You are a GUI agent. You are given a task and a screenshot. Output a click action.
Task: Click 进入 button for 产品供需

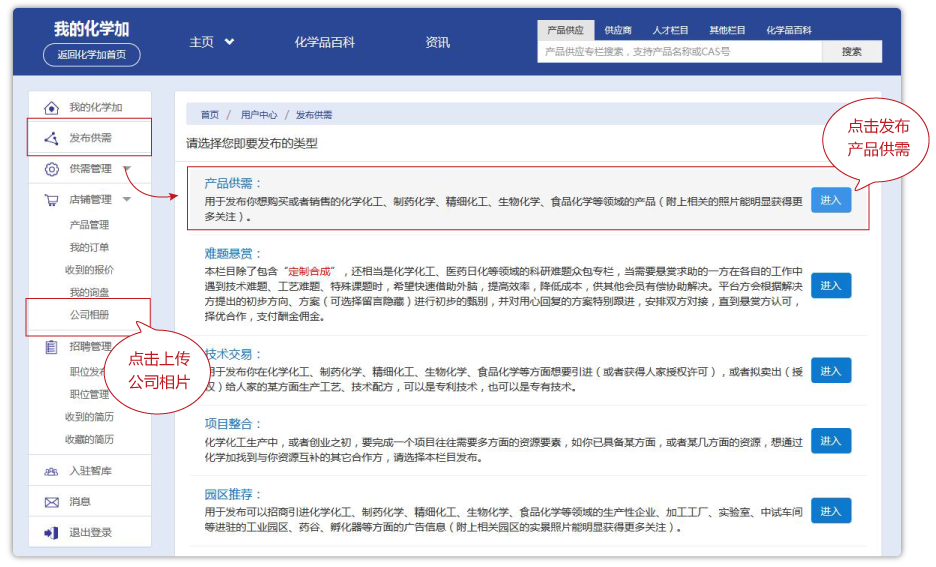pos(830,200)
